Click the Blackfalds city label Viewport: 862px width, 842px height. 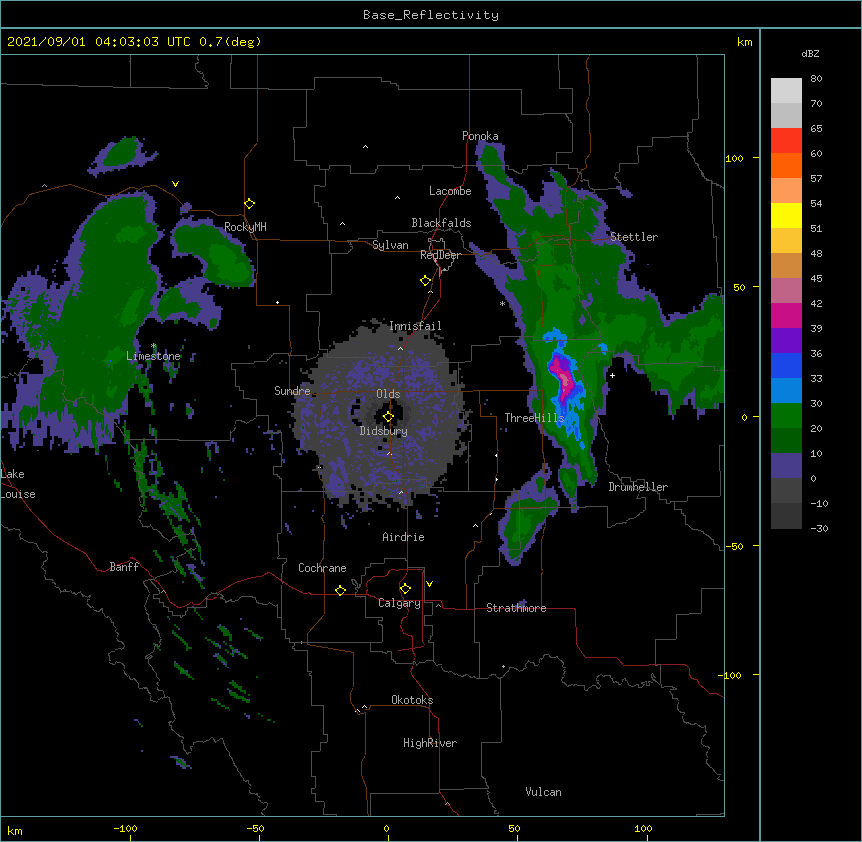coord(441,223)
